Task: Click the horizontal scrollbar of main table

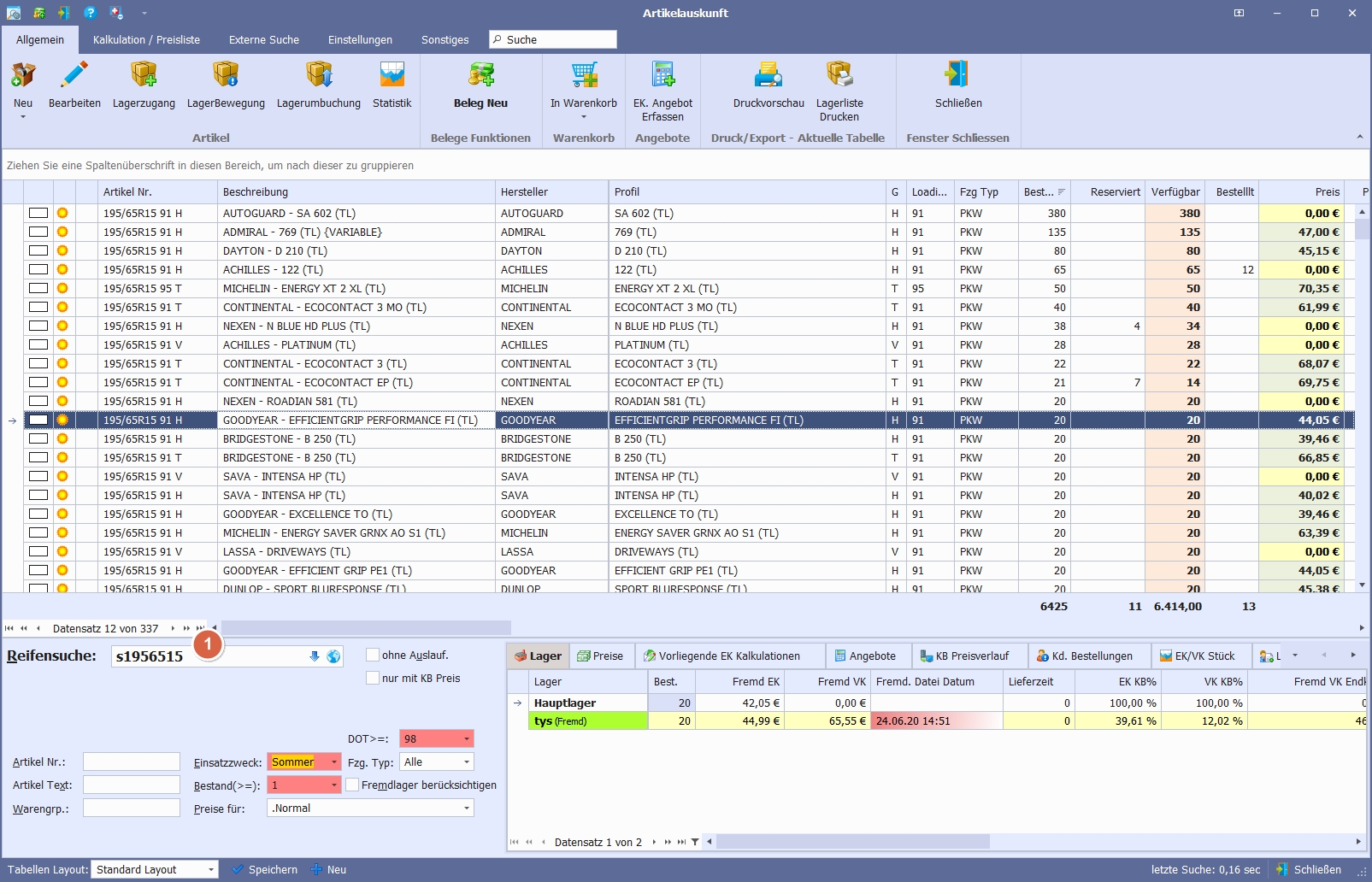Action: (x=368, y=628)
